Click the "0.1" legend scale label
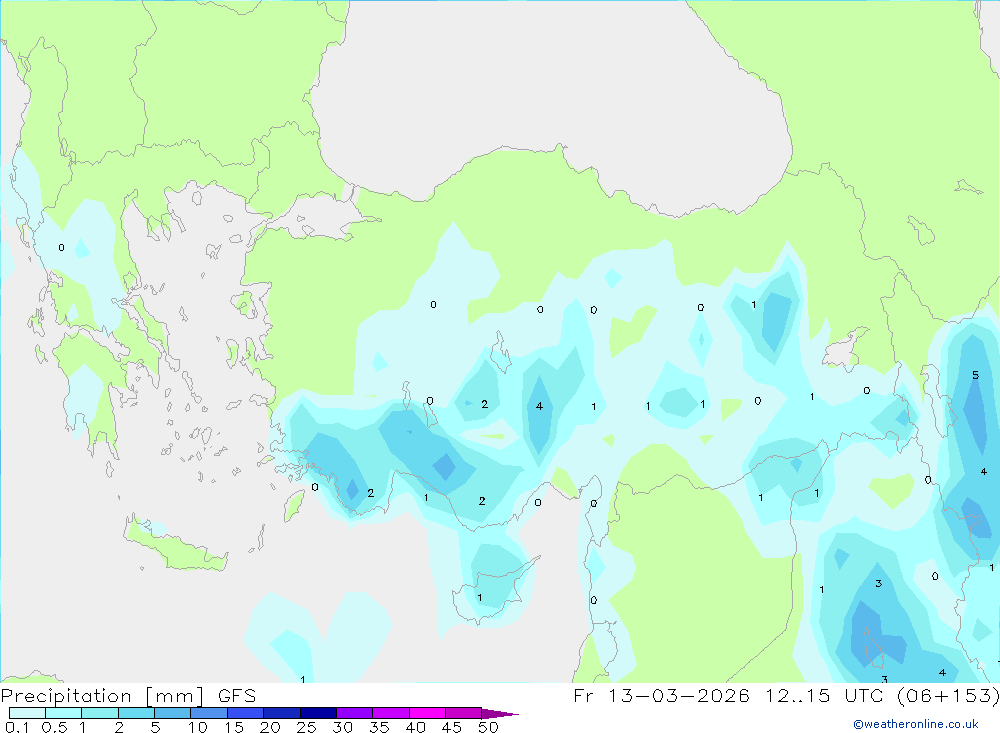The width and height of the screenshot is (1000, 733). point(17,727)
